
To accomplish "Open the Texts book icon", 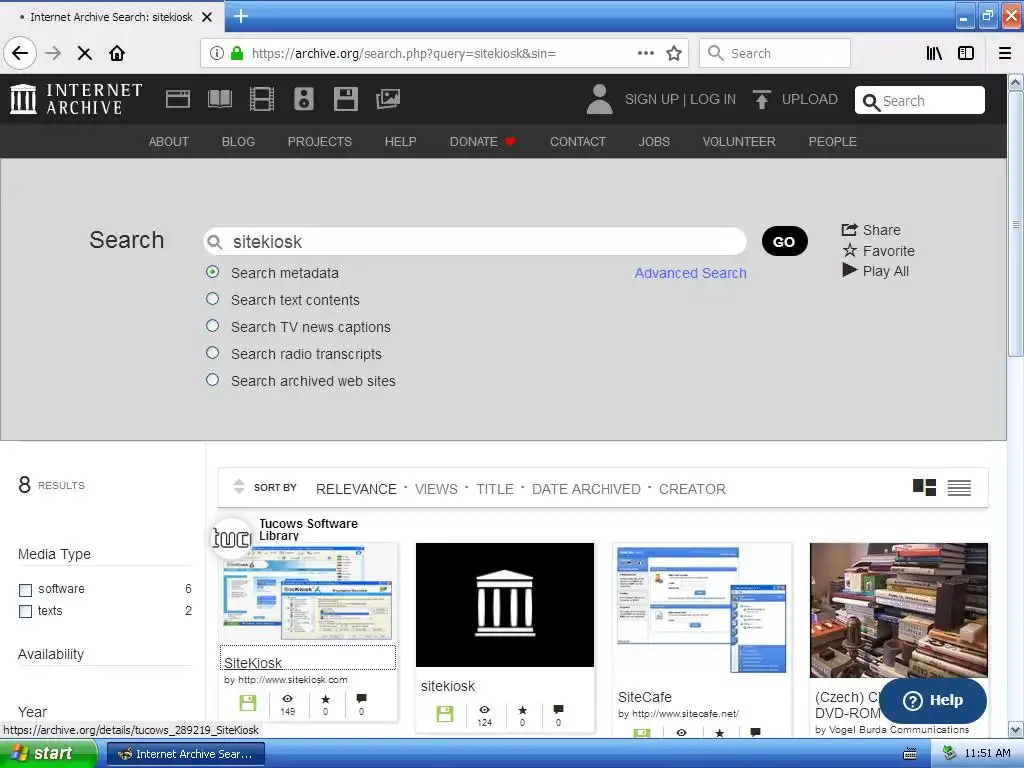I will point(219,99).
